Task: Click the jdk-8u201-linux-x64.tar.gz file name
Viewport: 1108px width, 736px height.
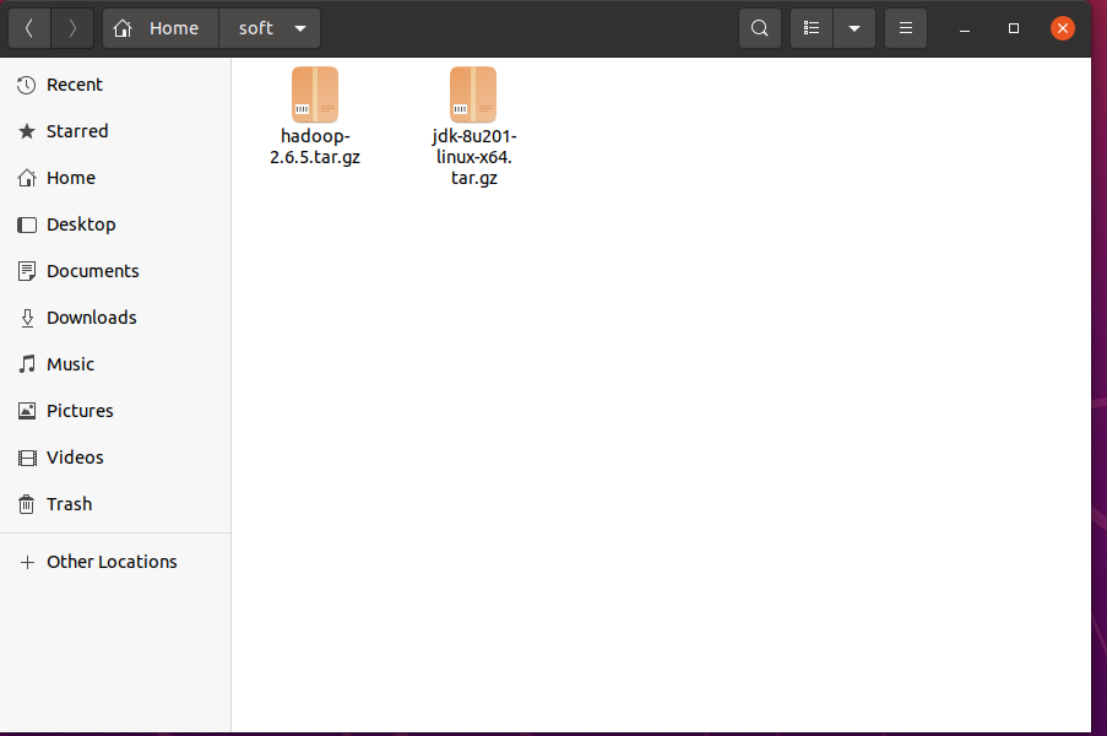Action: click(474, 157)
